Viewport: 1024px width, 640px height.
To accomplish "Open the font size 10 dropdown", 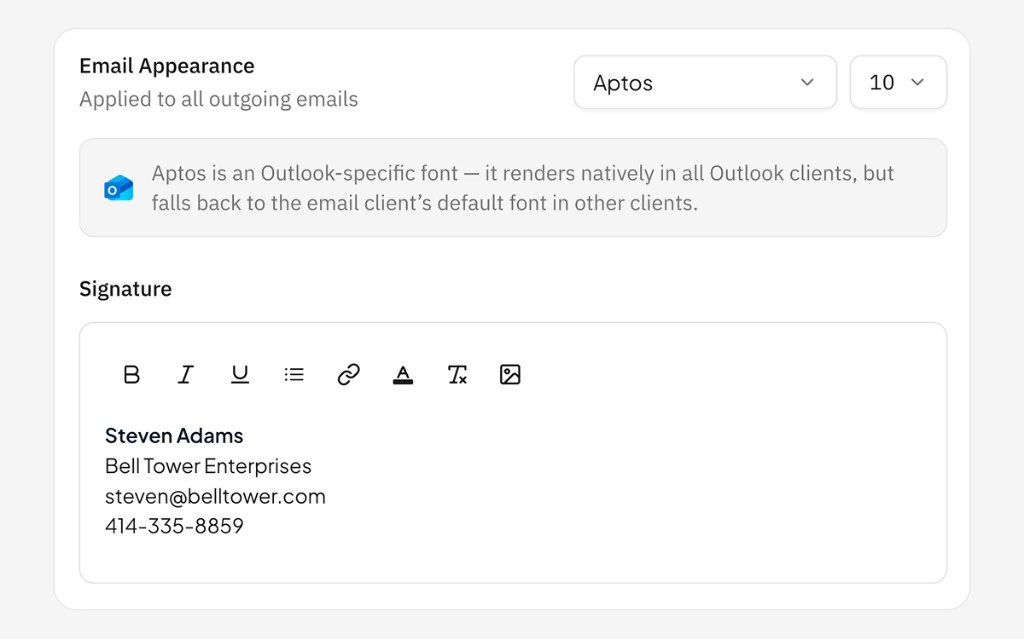I will [897, 83].
